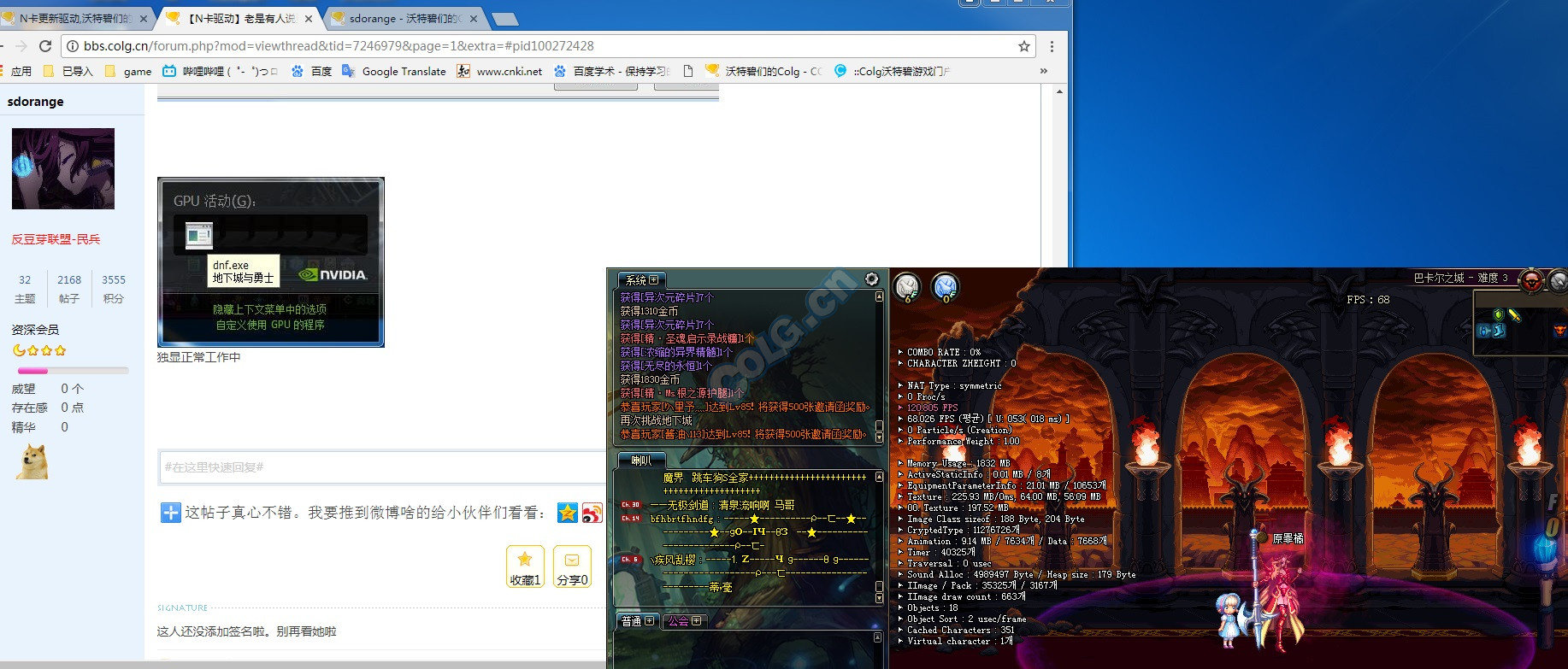Select the 【N卡驱动】 browser tab

[241, 18]
